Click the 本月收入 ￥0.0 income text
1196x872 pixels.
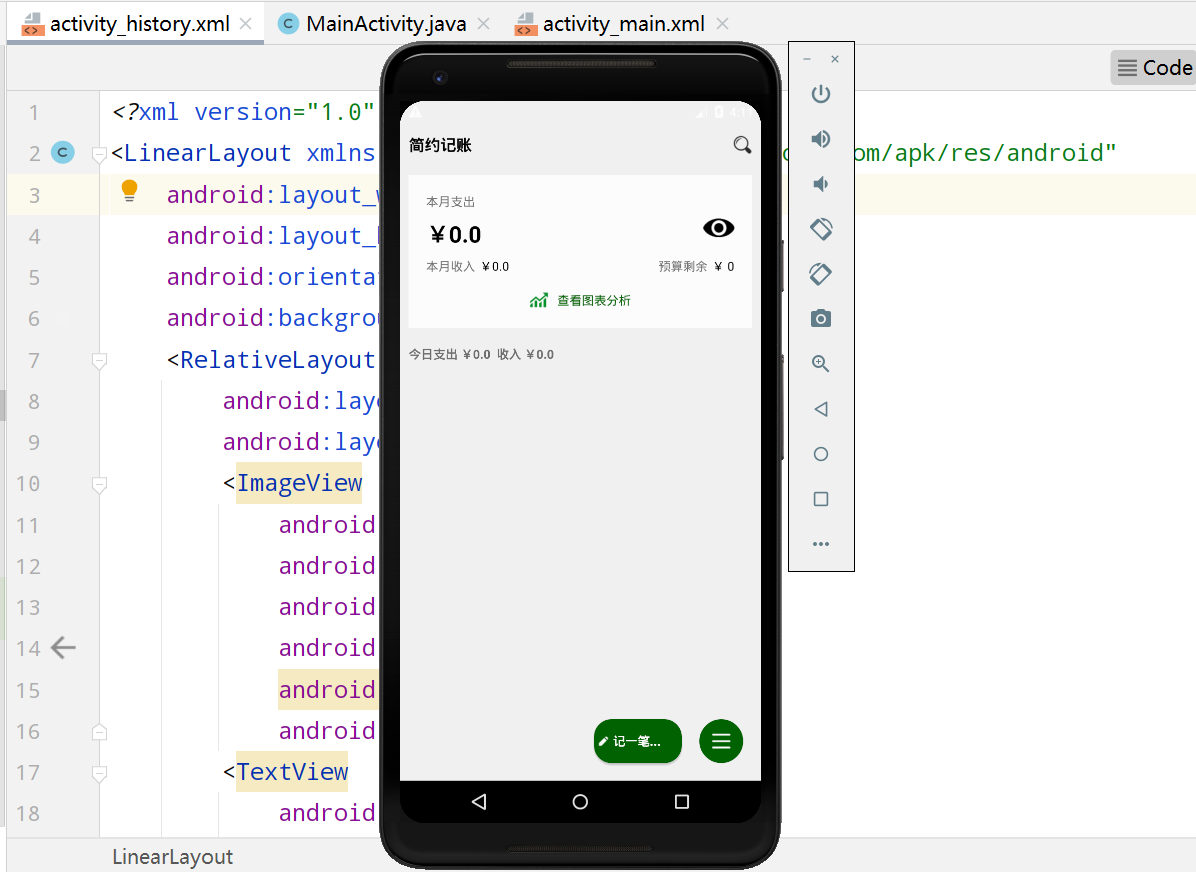pyautogui.click(x=468, y=267)
